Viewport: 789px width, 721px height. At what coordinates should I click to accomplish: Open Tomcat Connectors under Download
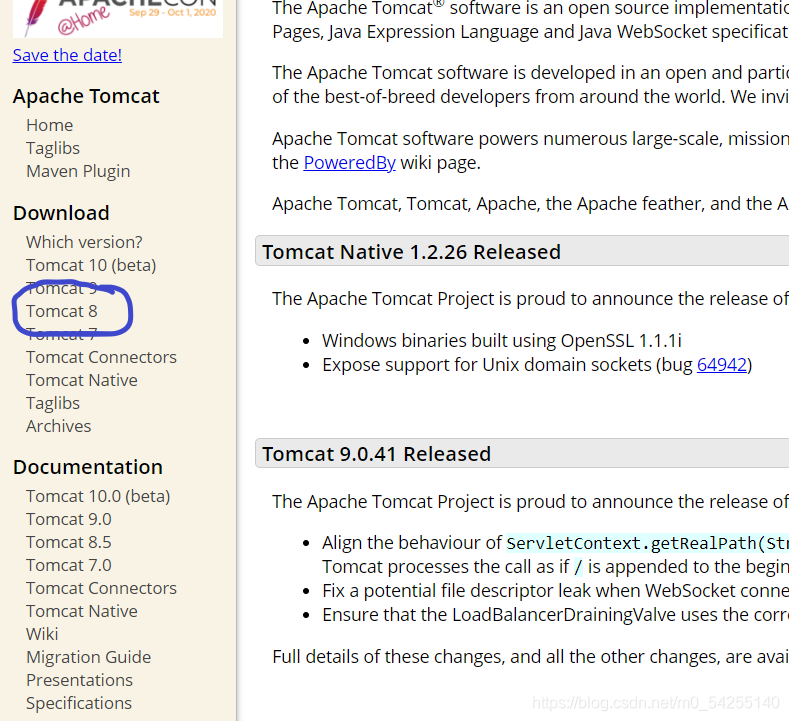pyautogui.click(x=101, y=357)
